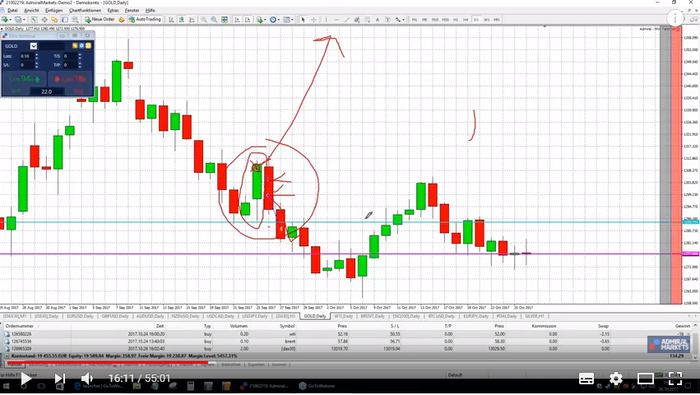
Task: Select the crosshair tool
Action: (x=313, y=20)
